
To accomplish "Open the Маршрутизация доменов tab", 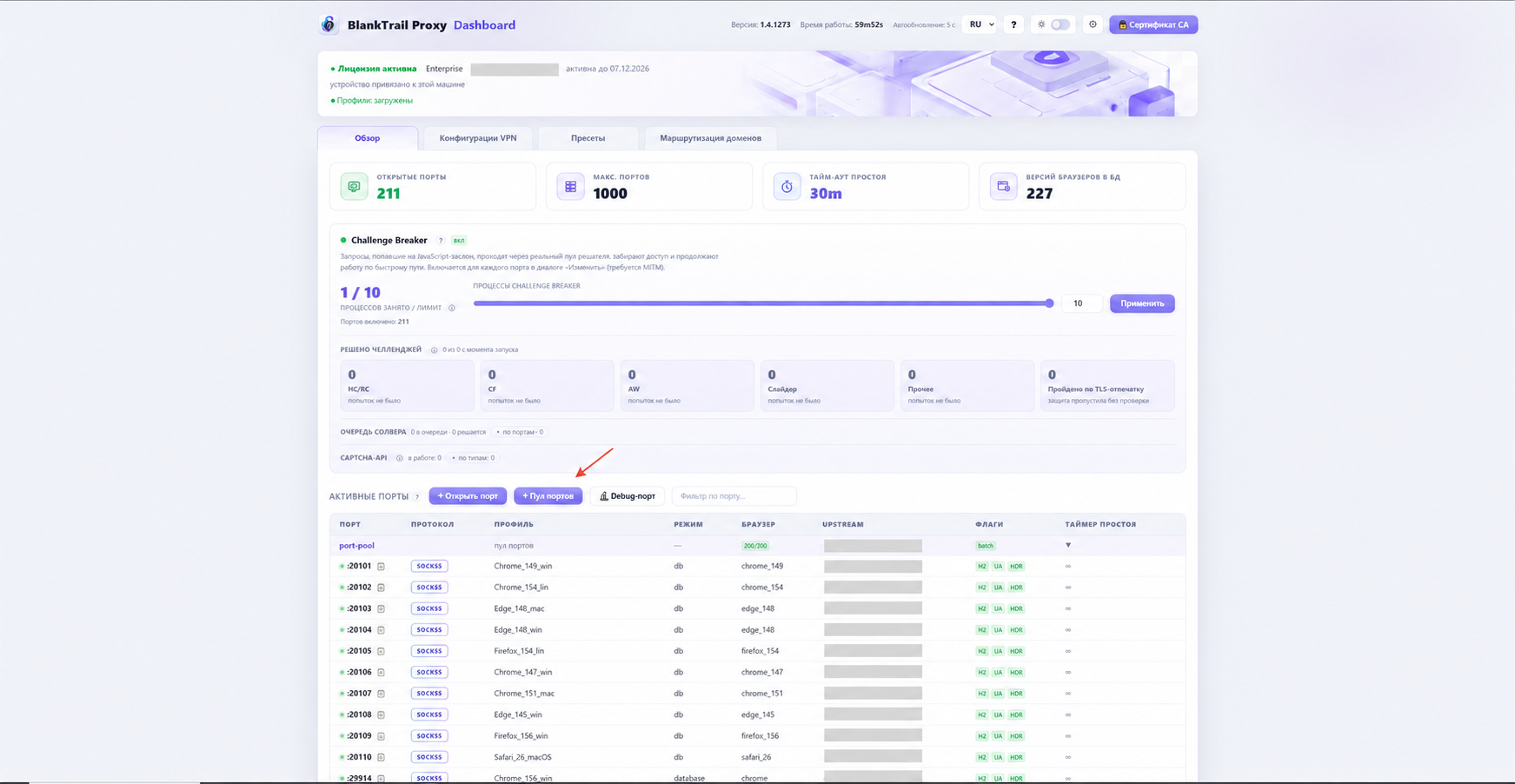I will [x=710, y=138].
